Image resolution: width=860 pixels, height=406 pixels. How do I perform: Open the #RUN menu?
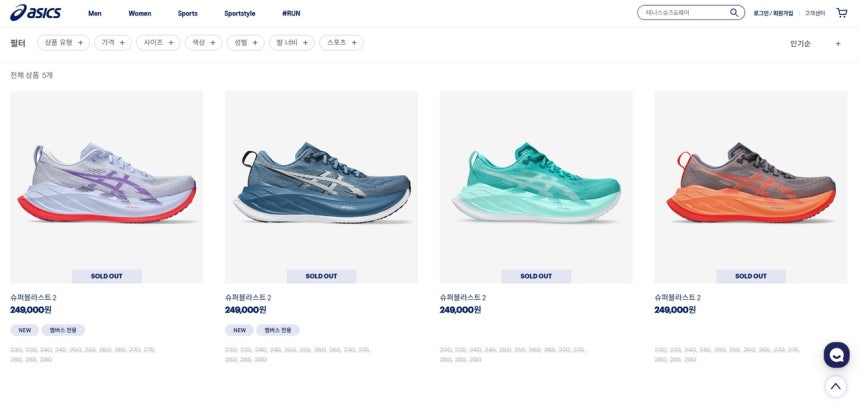[x=291, y=14]
